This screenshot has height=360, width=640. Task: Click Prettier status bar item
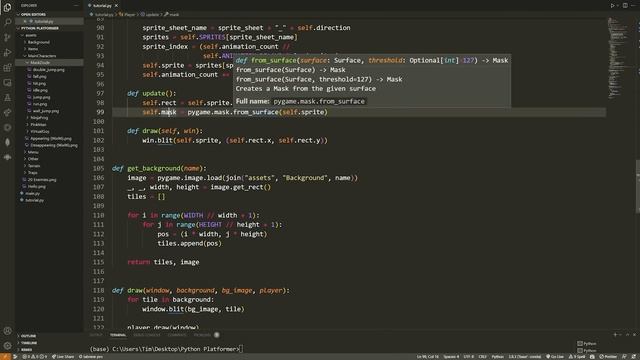pos(608,357)
